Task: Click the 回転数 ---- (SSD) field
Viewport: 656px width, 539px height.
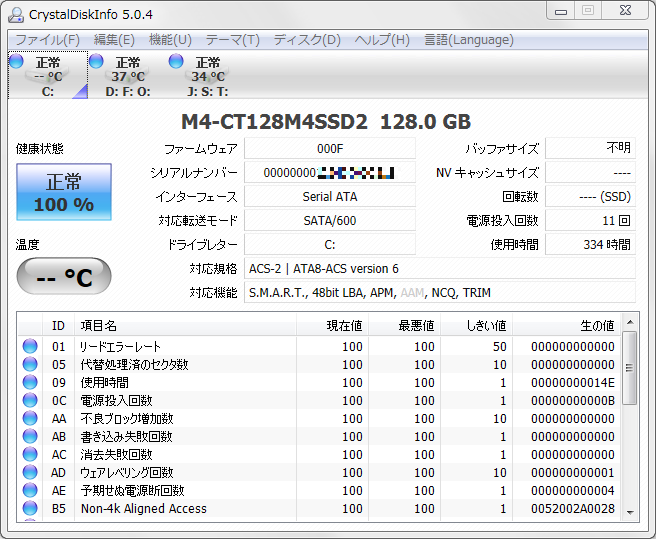Action: pyautogui.click(x=590, y=196)
